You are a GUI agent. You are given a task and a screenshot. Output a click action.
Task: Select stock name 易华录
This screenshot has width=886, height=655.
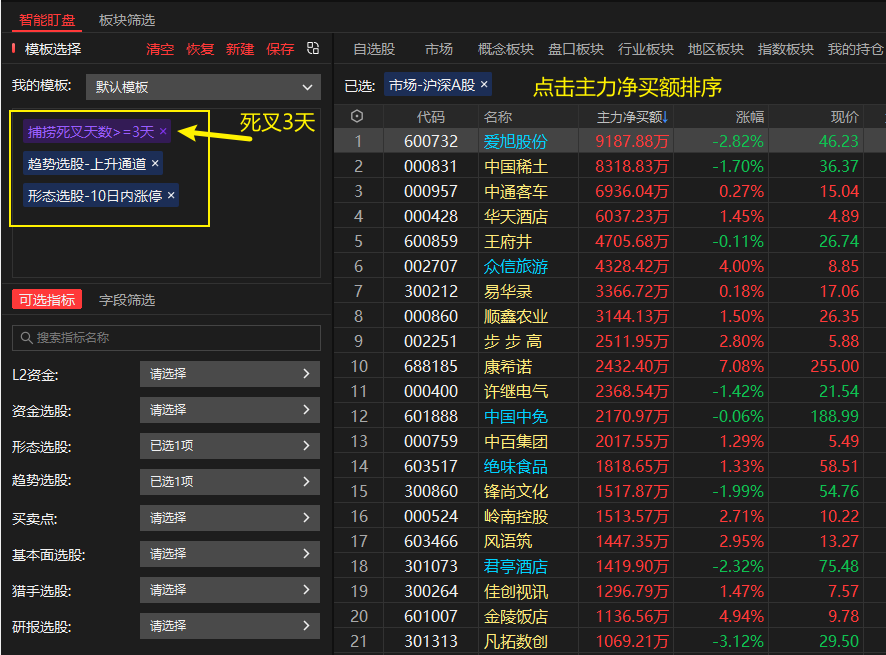pyautogui.click(x=507, y=291)
